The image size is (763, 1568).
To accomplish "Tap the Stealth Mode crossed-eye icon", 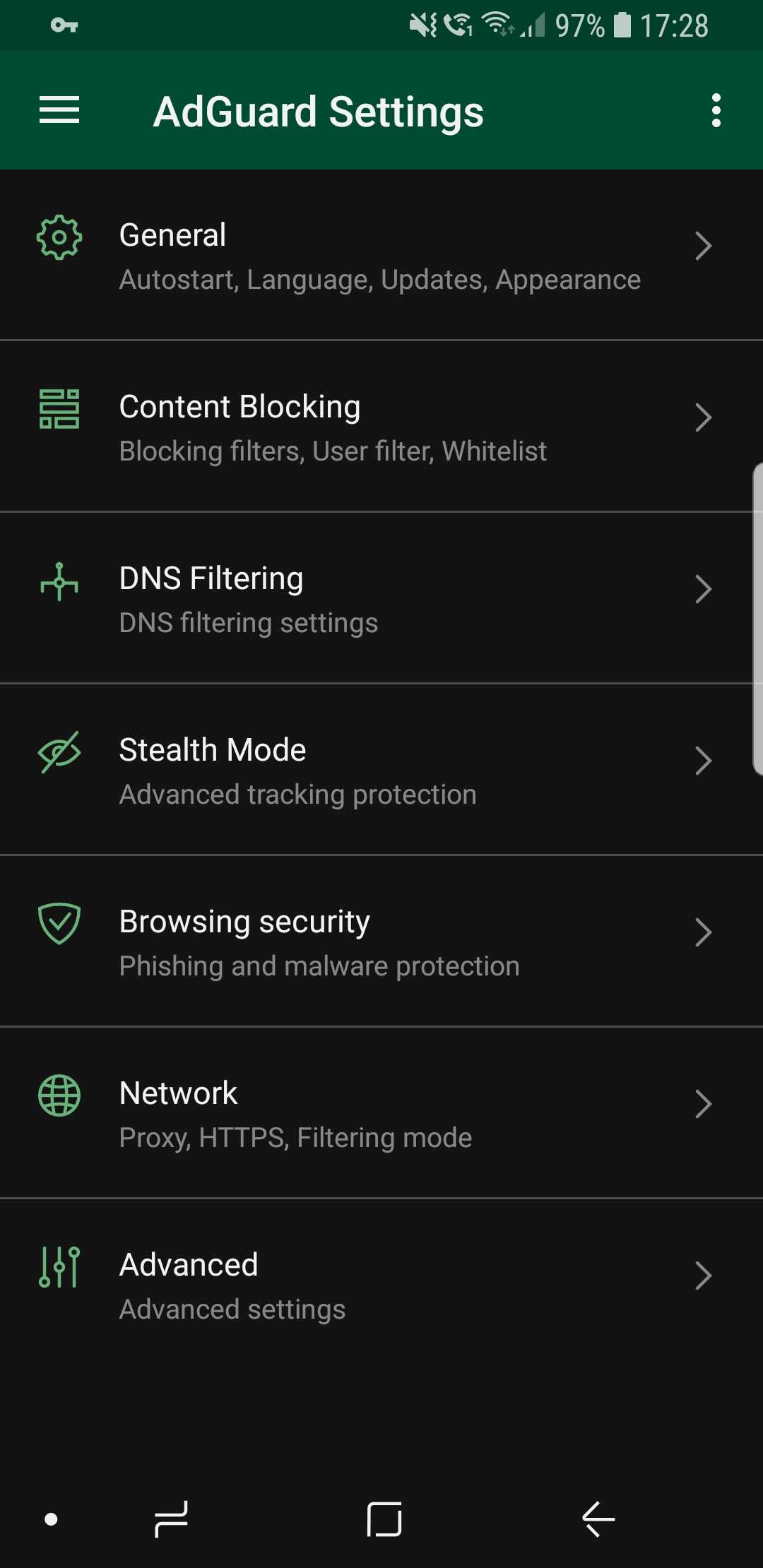I will click(x=59, y=752).
